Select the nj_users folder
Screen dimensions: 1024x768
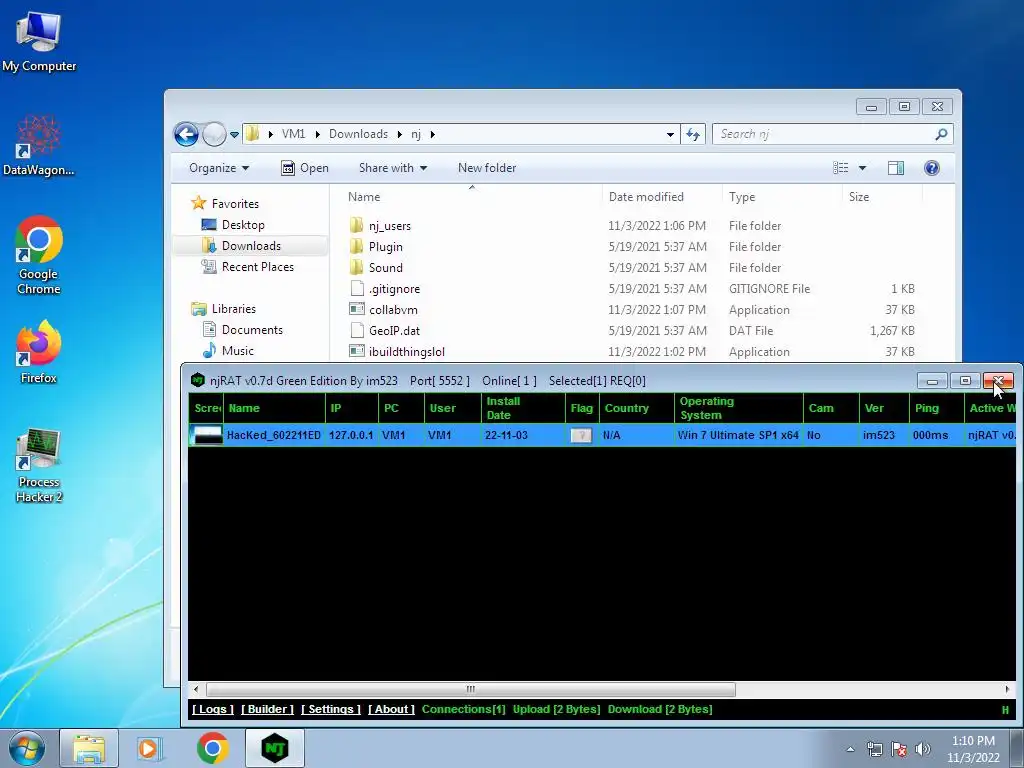[381, 226]
